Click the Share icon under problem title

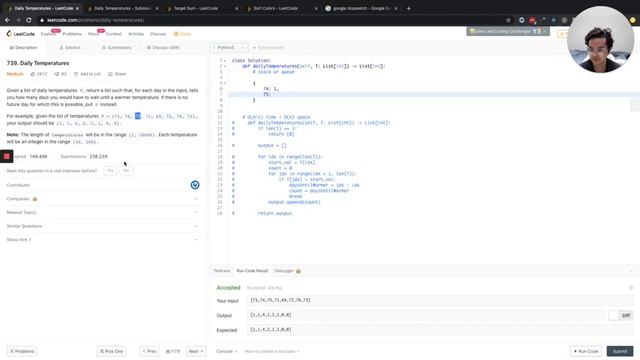[110, 74]
